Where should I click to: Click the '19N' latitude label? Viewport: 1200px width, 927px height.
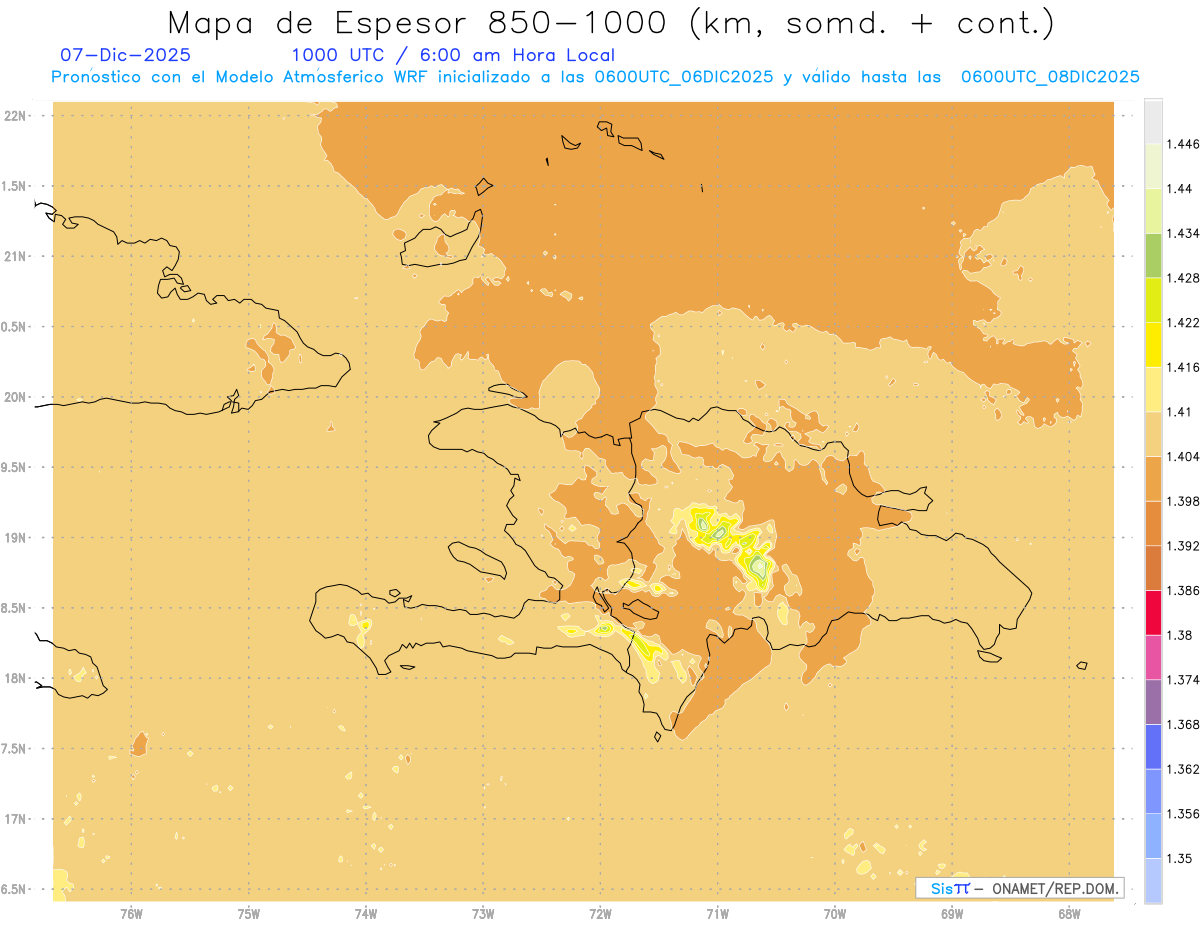click(16, 537)
